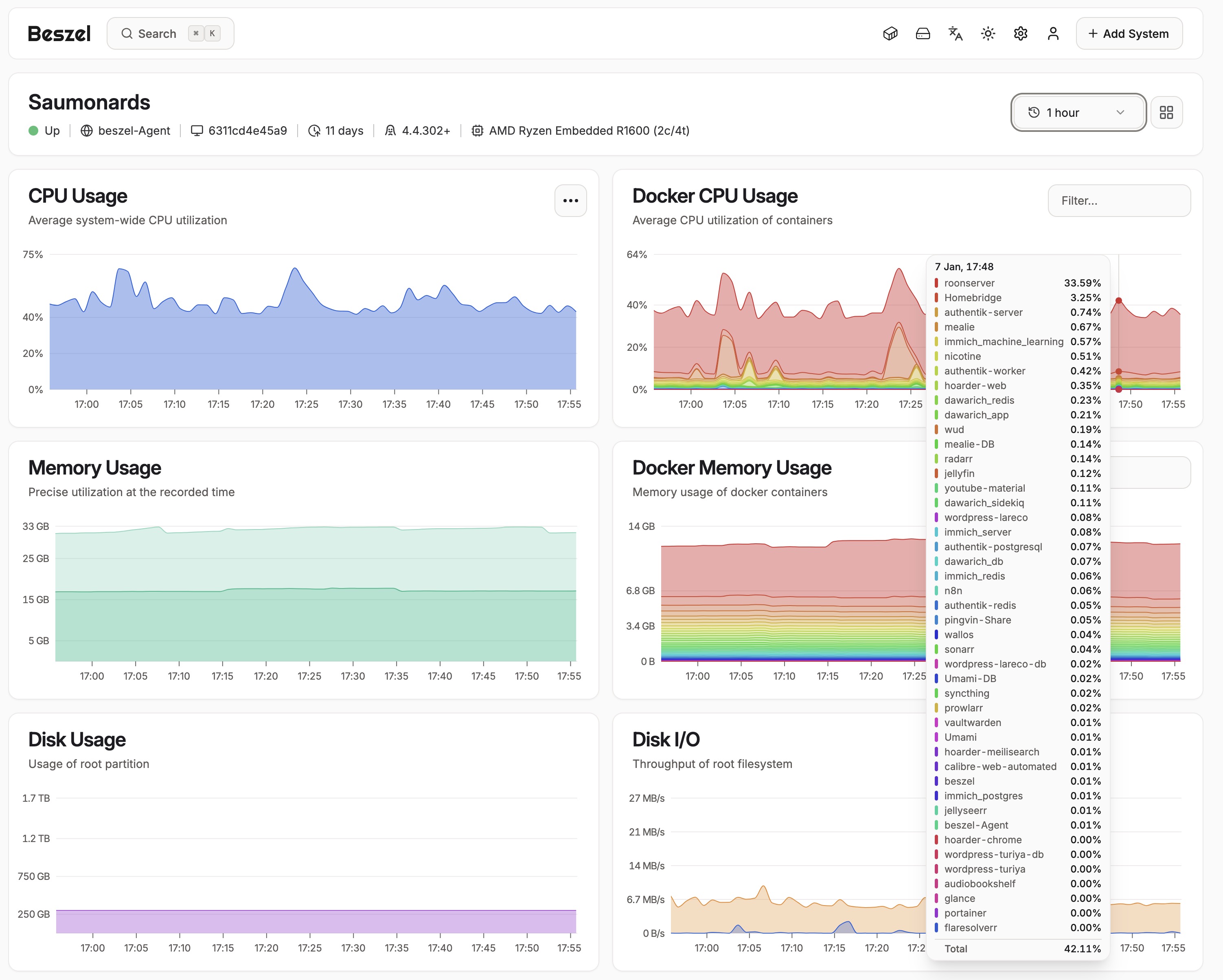Click the containers cube icon in header
Viewport: 1223px width, 980px height.
pos(890,33)
